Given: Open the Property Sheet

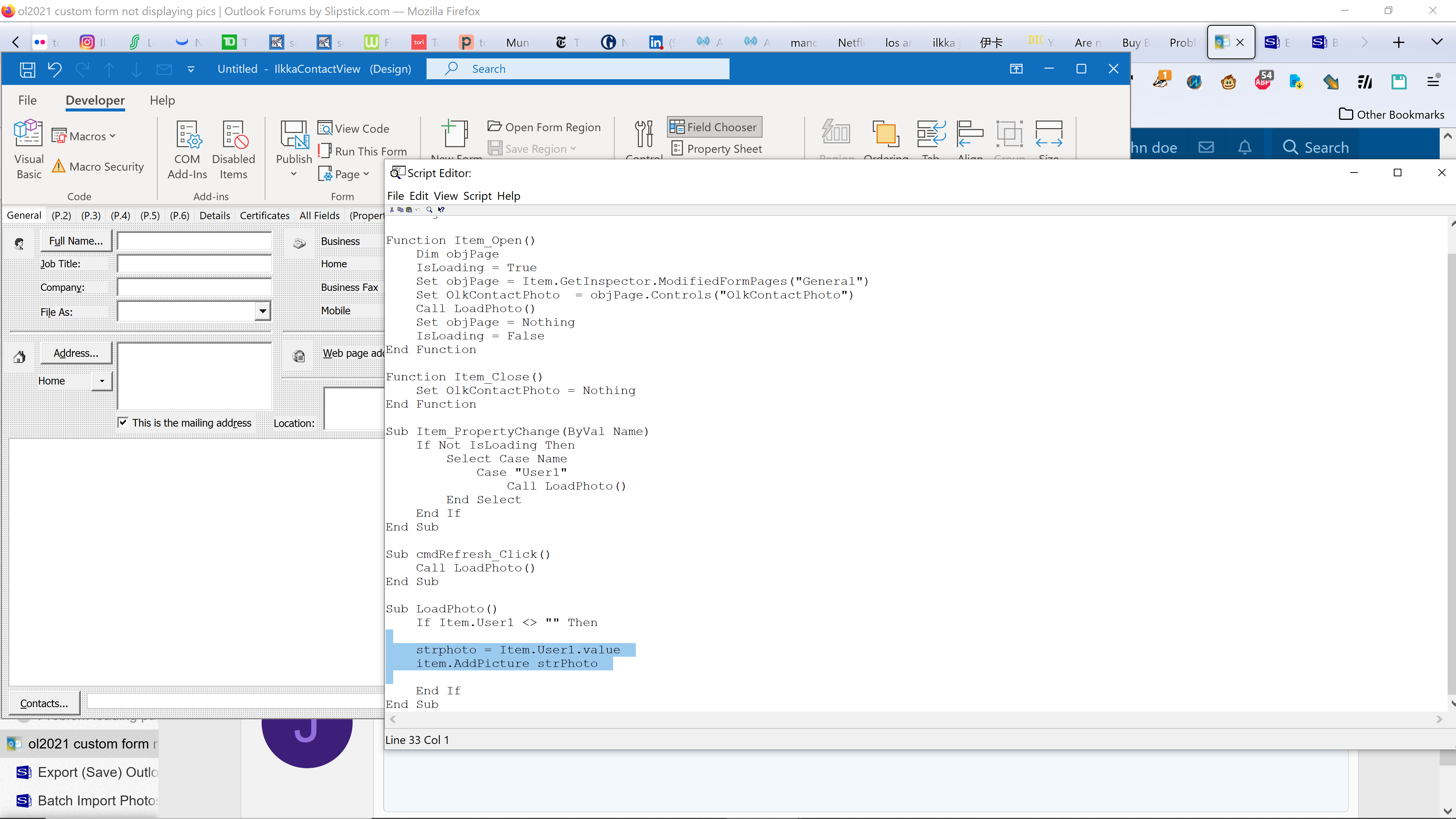Looking at the screenshot, I should 717,149.
